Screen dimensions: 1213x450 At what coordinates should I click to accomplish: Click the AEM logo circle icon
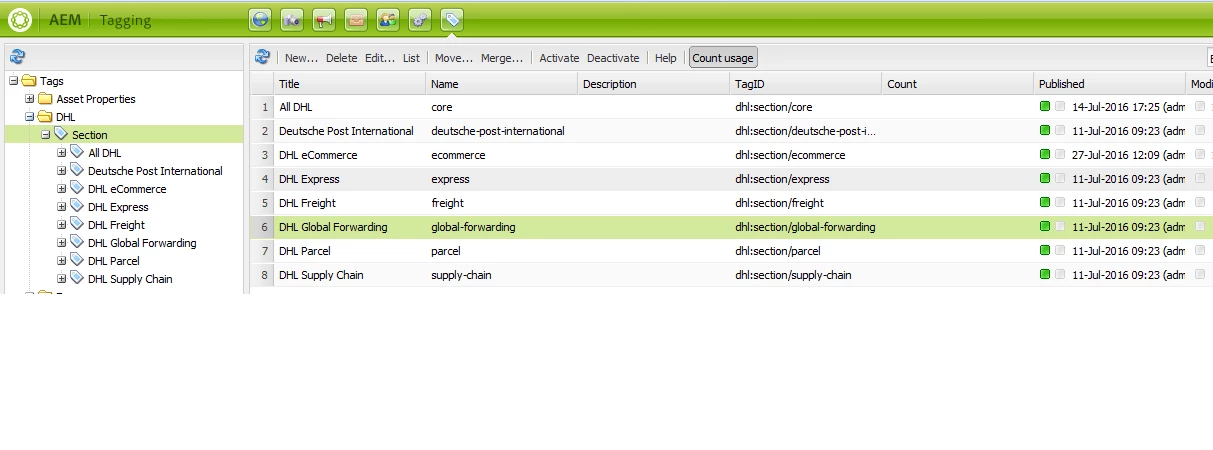(20, 19)
